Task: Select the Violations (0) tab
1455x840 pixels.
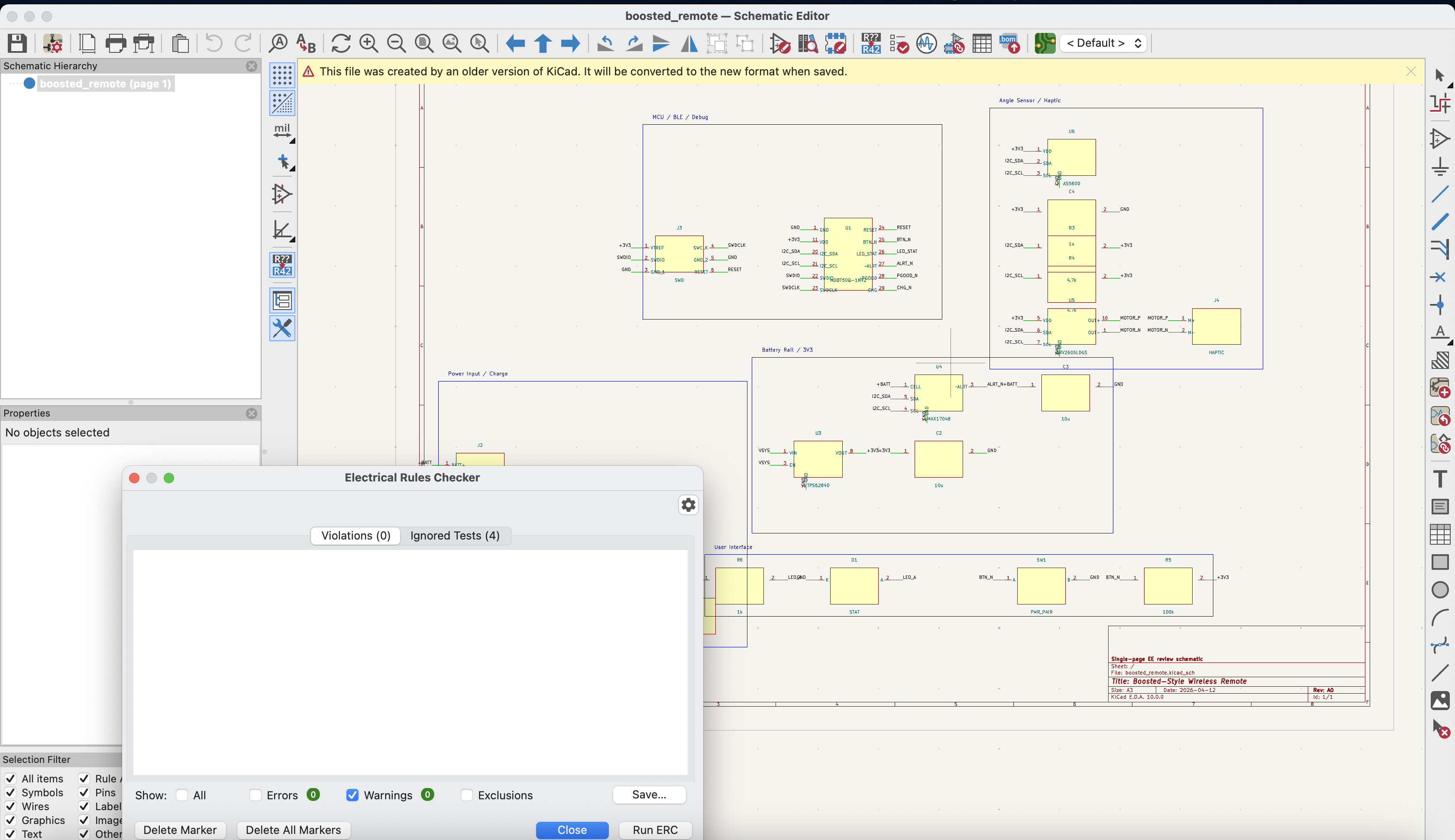Action: click(x=356, y=535)
